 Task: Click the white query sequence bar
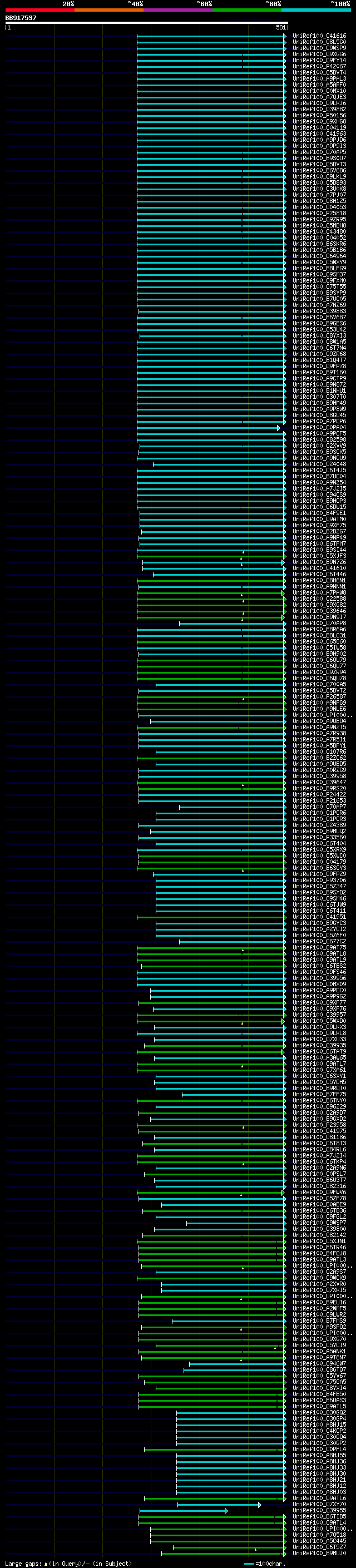click(147, 22)
